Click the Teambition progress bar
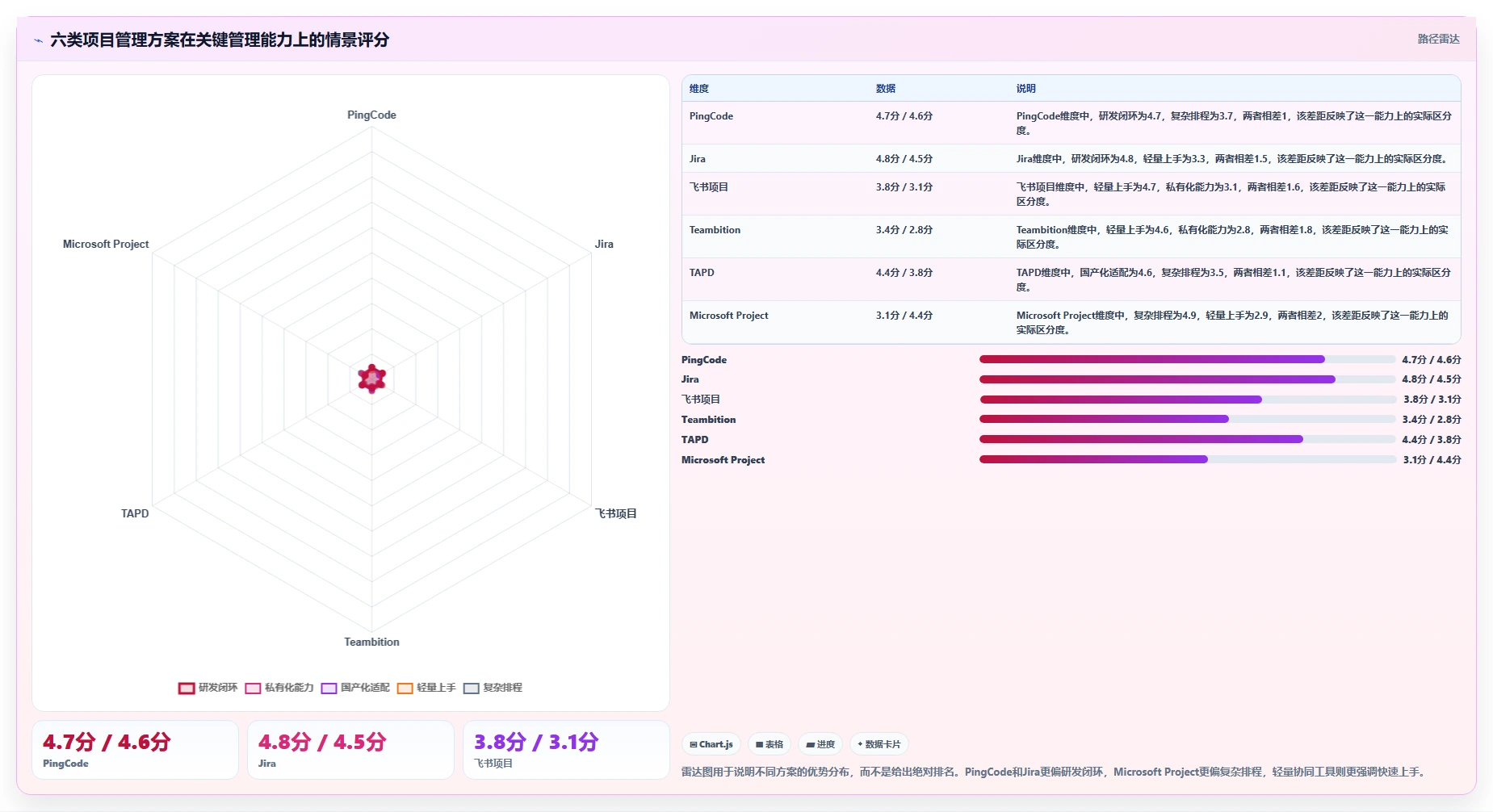 point(1188,419)
